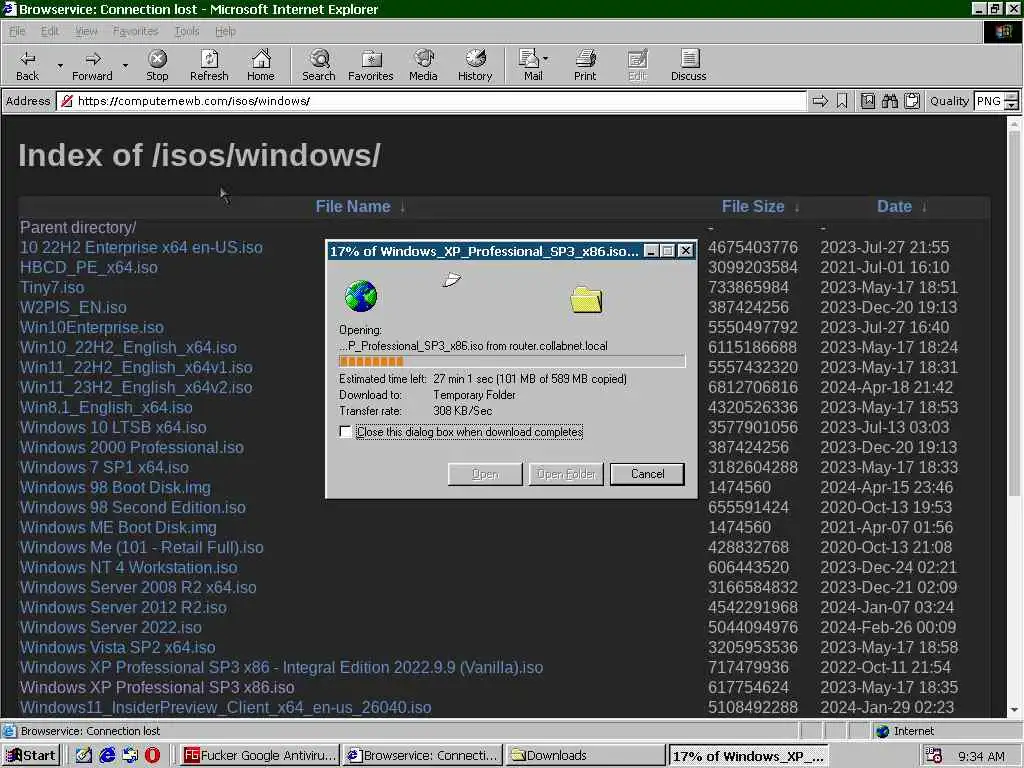Launch Internet Explorer from Quick Launch
Viewport: 1024px width, 768px height.
pyautogui.click(x=107, y=755)
